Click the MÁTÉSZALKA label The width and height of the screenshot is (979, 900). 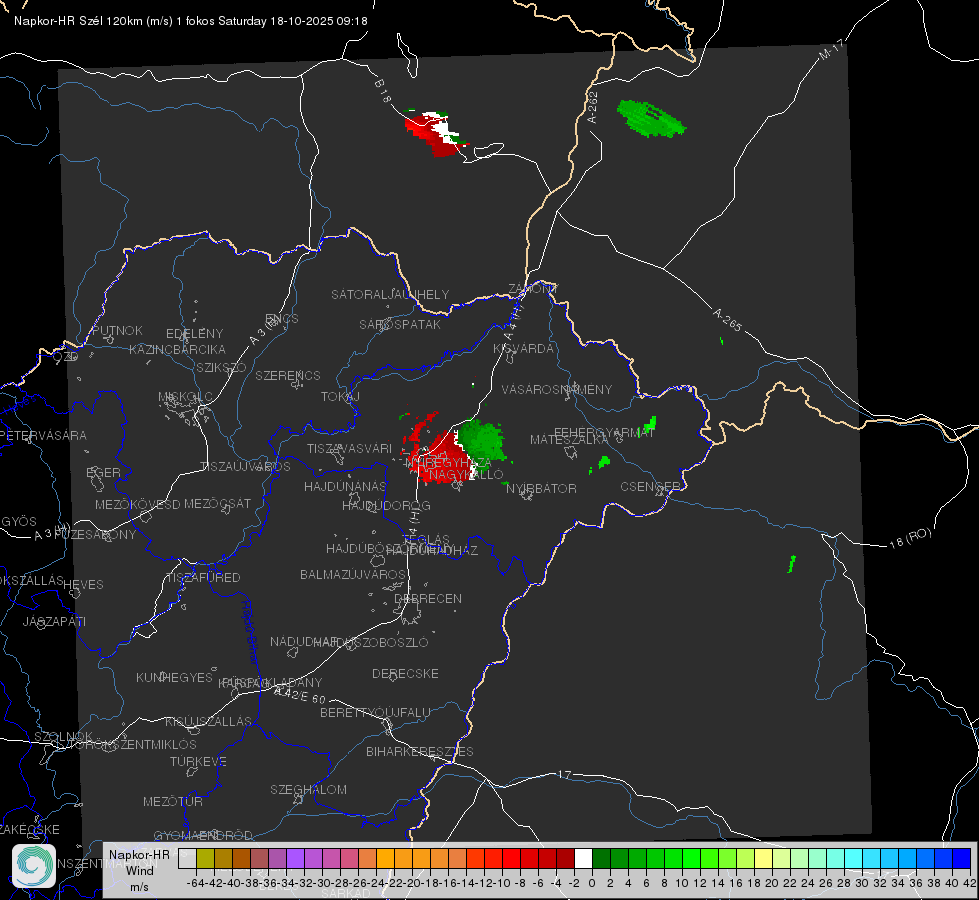(x=569, y=440)
